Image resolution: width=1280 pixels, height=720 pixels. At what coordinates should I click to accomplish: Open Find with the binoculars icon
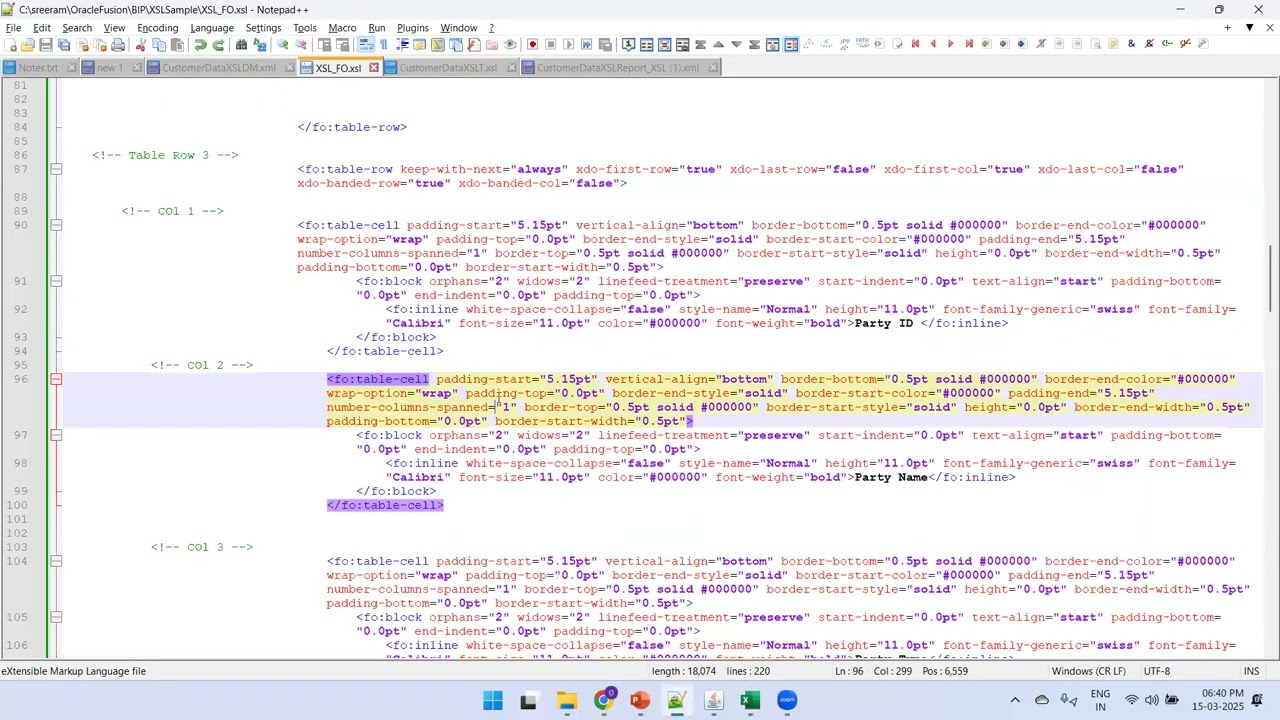tap(242, 44)
